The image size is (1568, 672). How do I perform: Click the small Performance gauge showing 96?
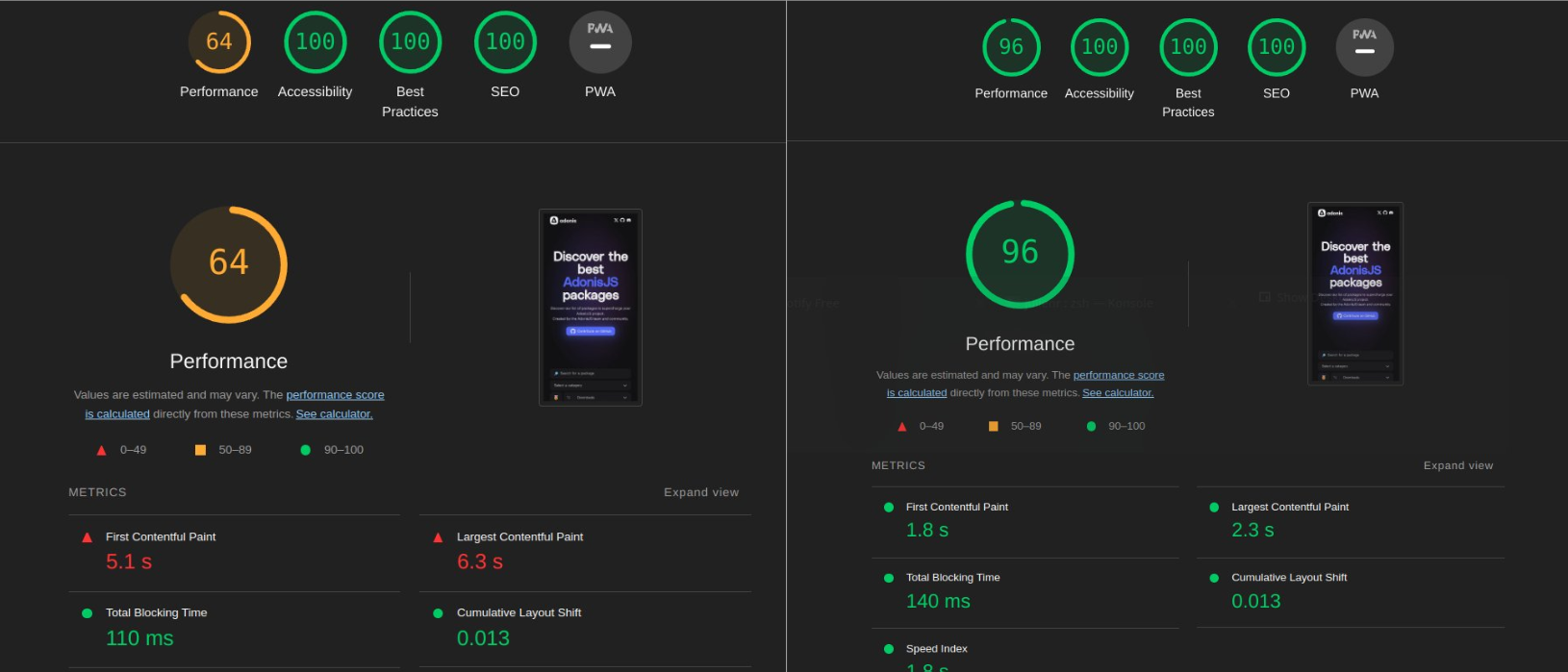click(1010, 47)
